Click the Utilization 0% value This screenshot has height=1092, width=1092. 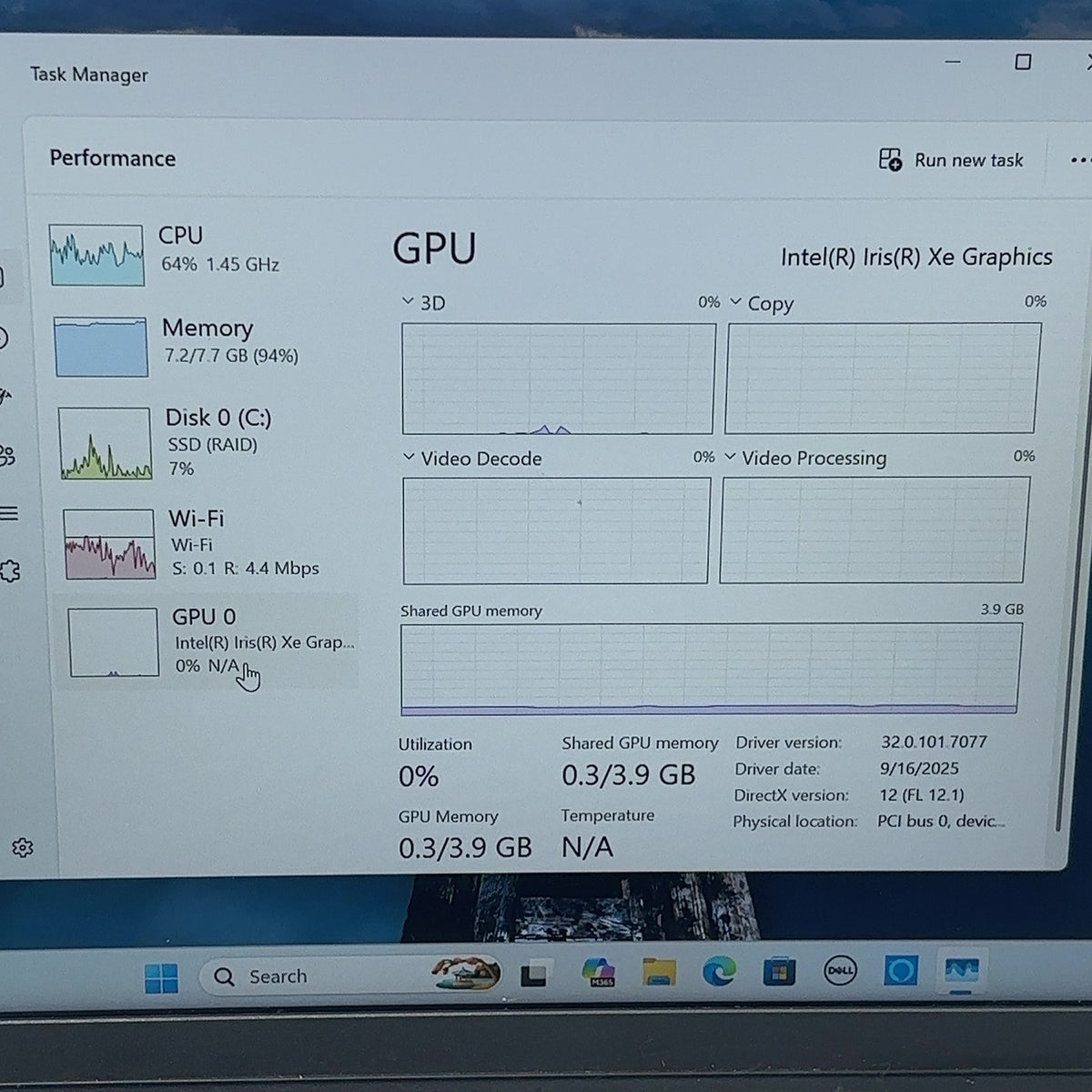(x=419, y=776)
